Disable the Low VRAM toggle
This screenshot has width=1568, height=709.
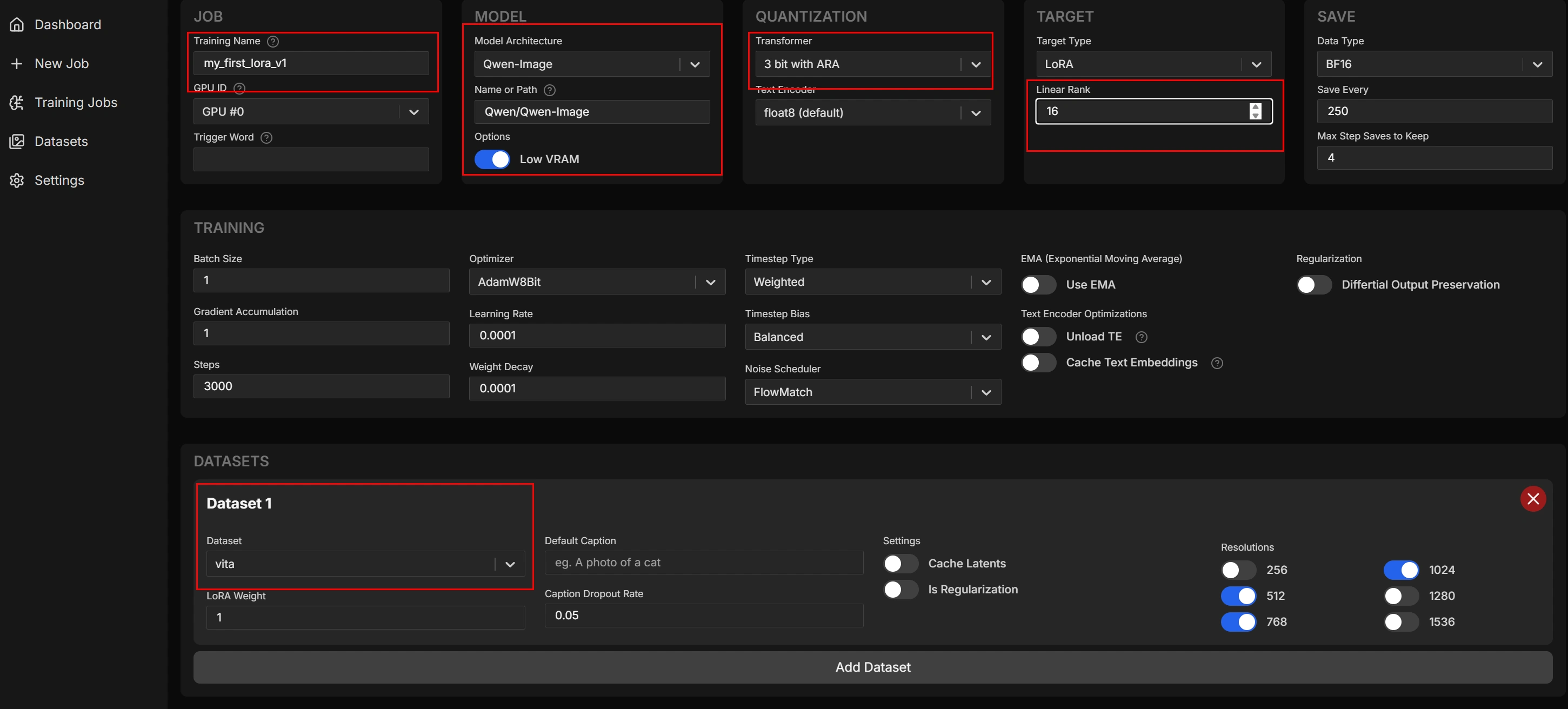pos(492,159)
